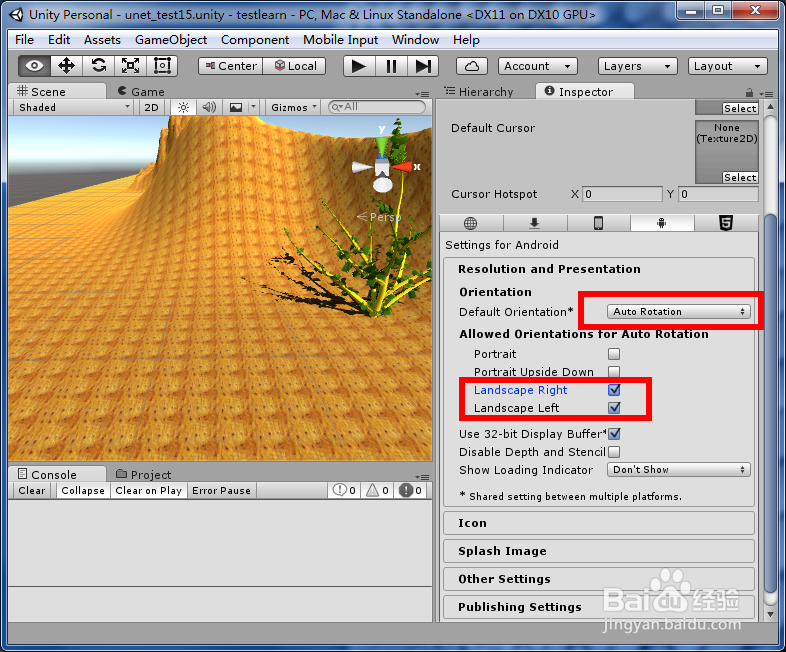This screenshot has width=786, height=652.
Task: Toggle warning filter in Console
Action: click(x=377, y=490)
